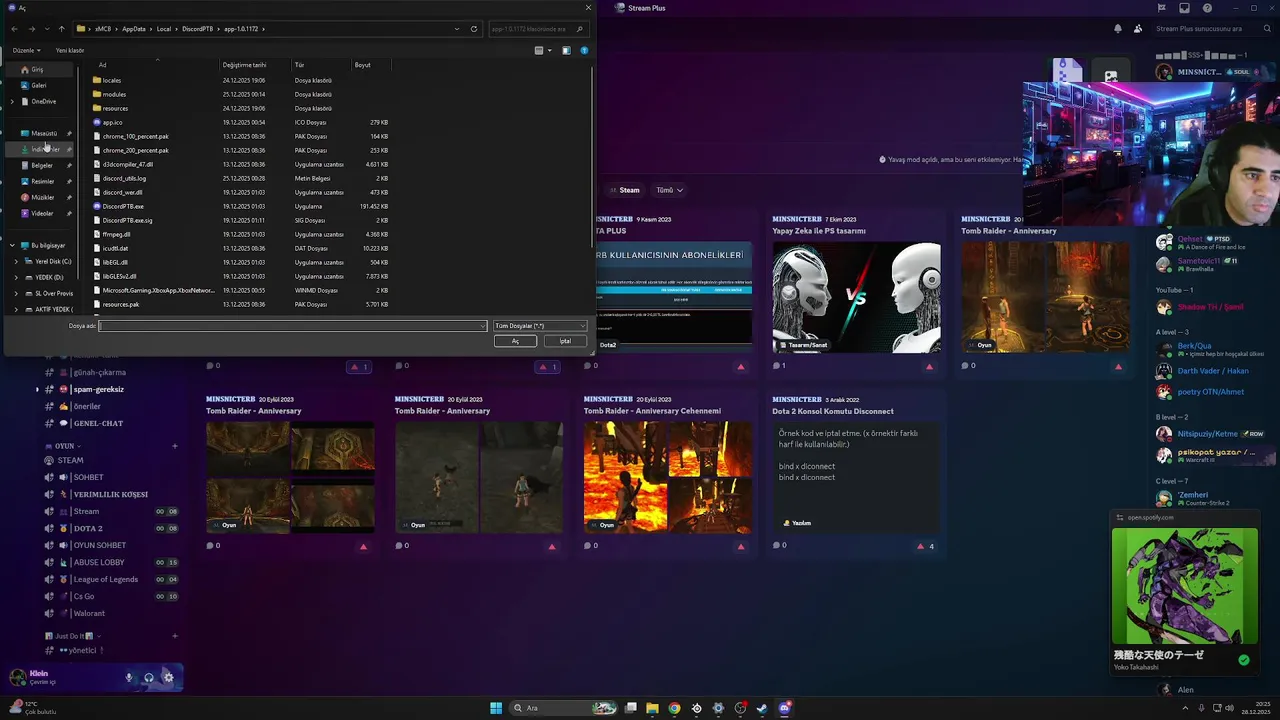The height and width of the screenshot is (720, 1280).
Task: Open Düzenle dropdown menu
Action: pos(26,50)
